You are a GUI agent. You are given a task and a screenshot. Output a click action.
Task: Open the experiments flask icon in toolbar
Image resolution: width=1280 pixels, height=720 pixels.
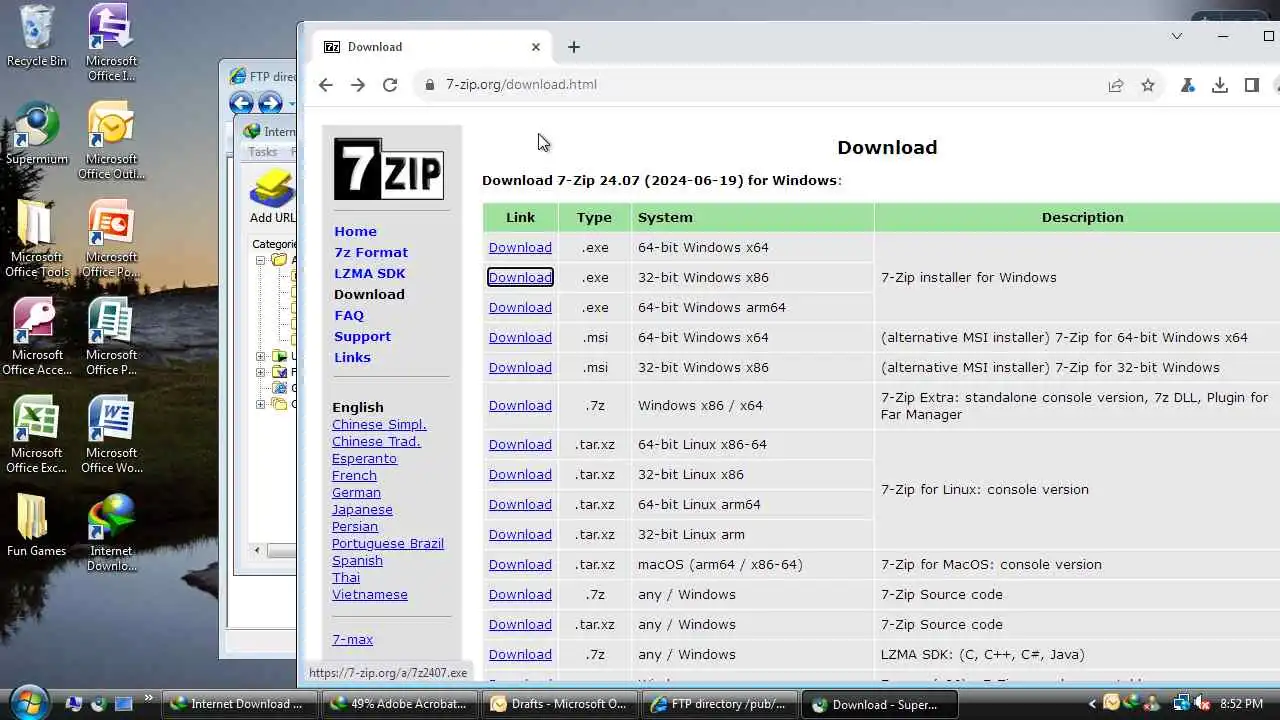(1188, 85)
